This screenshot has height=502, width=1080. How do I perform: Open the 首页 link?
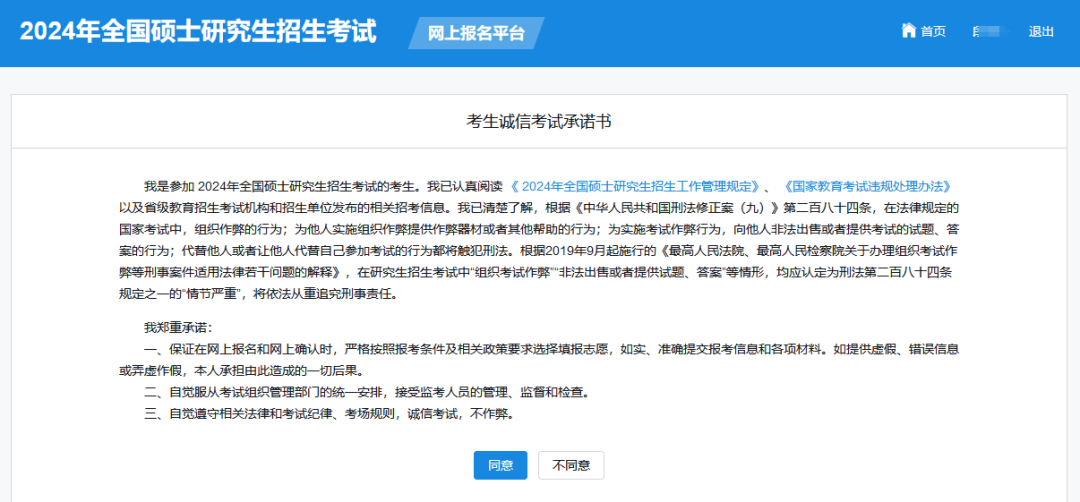pyautogui.click(x=933, y=32)
